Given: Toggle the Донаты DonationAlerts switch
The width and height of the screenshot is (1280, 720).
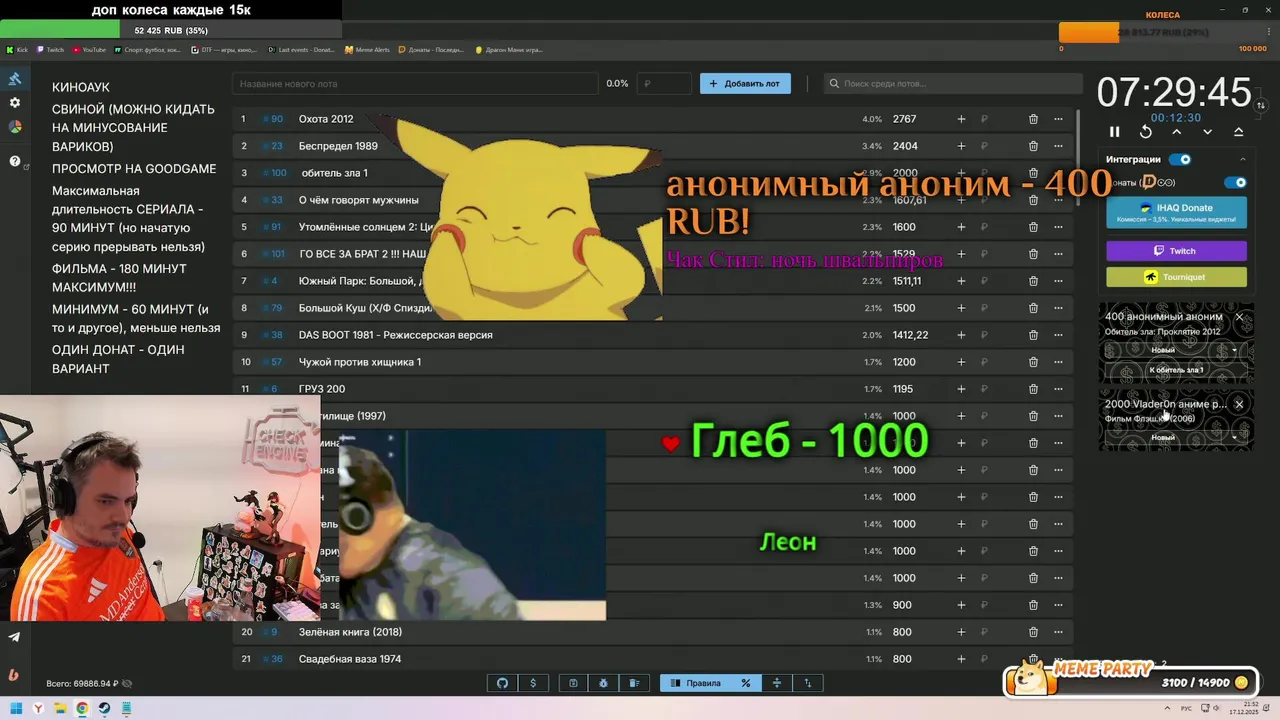Looking at the screenshot, I should (x=1236, y=183).
